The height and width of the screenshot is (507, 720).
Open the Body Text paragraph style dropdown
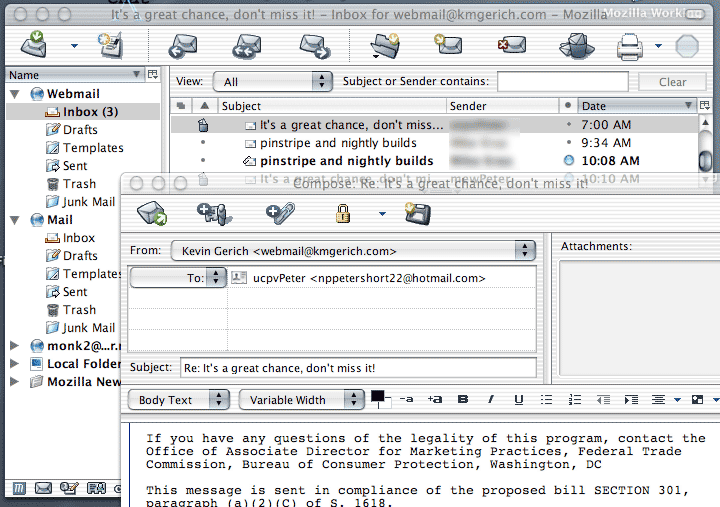pyautogui.click(x=178, y=400)
